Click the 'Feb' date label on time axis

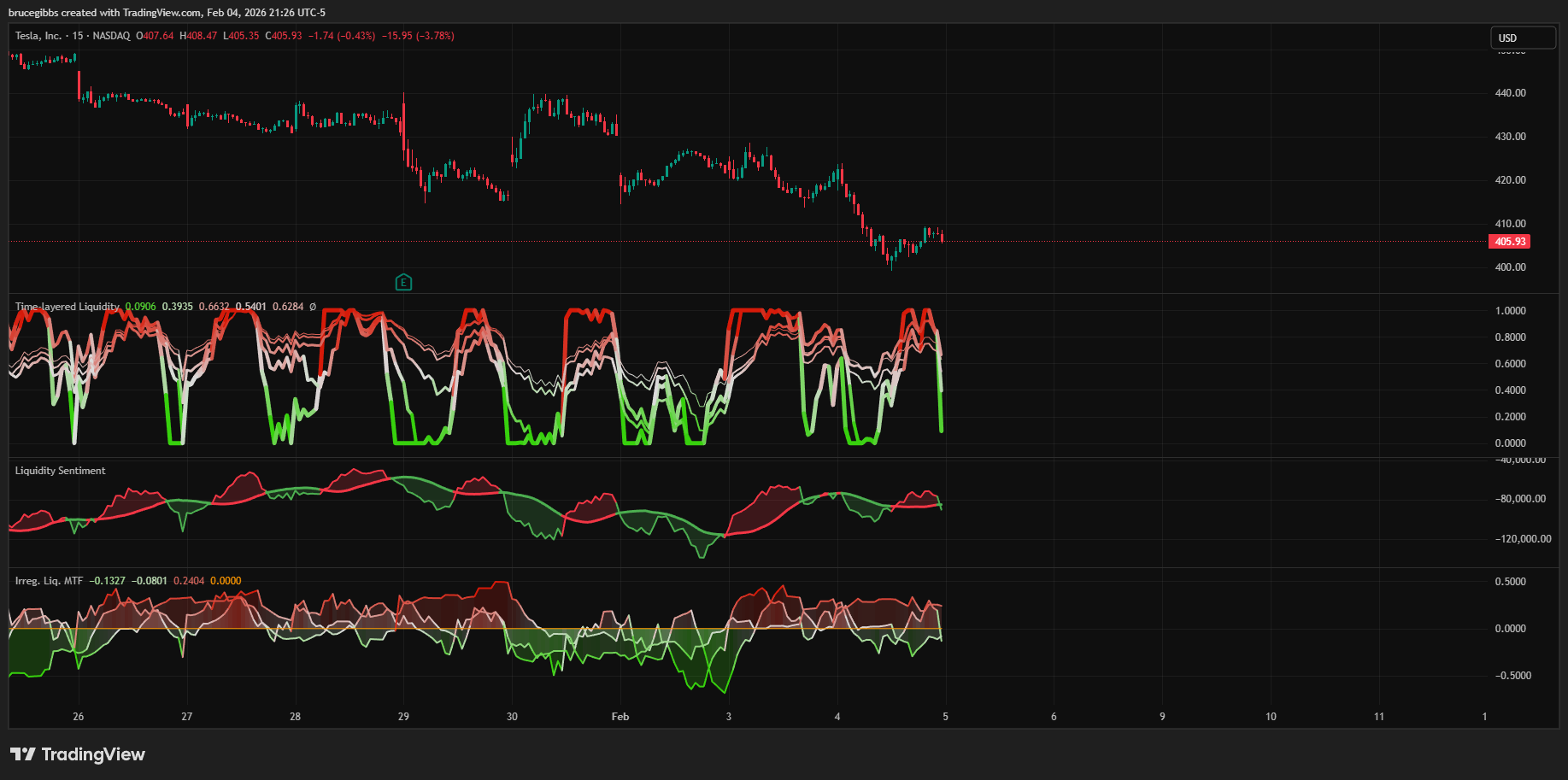coord(620,717)
